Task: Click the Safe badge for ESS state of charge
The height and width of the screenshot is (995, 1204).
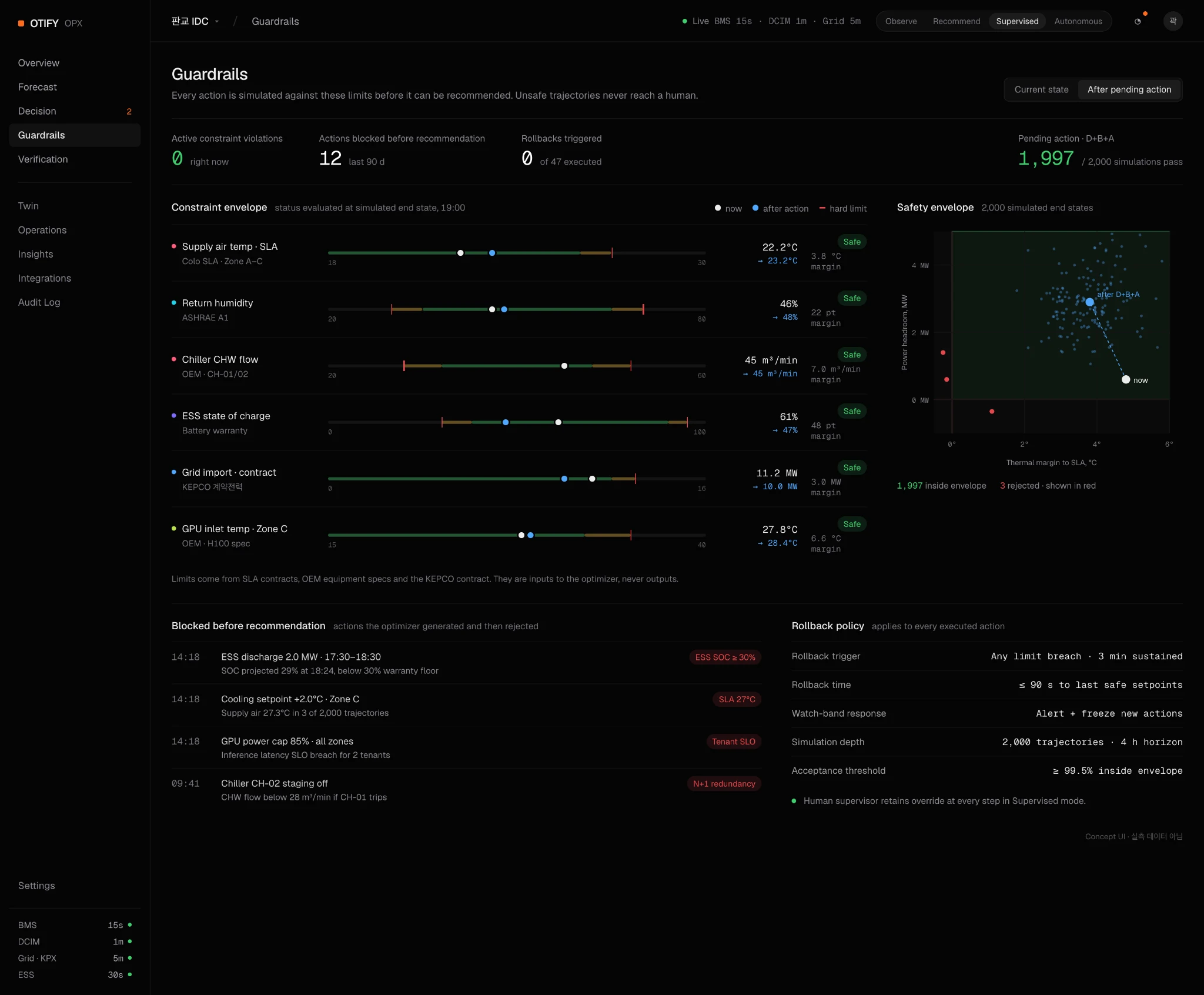Action: click(851, 411)
